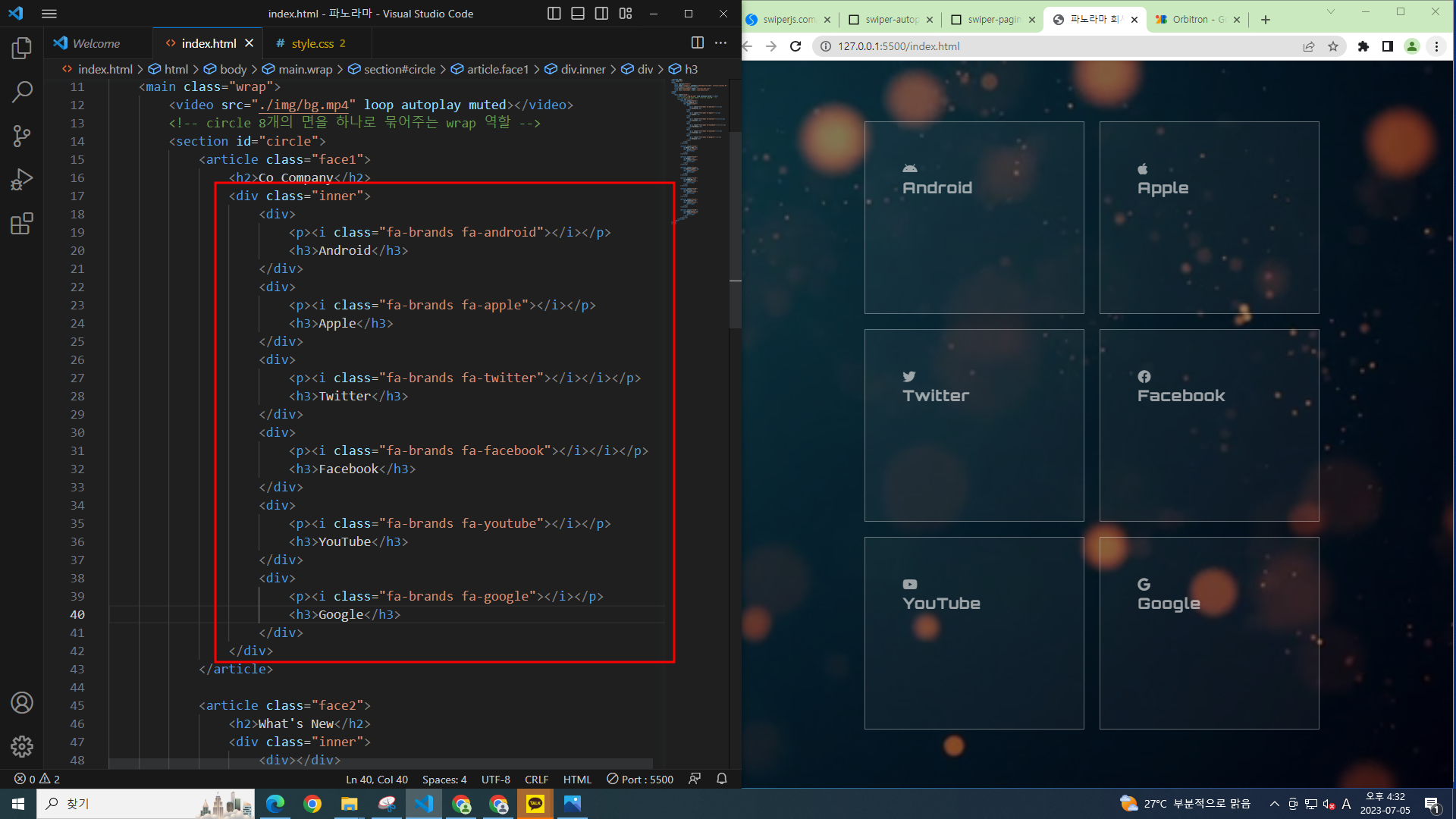
Task: Show hidden icons in system tray
Action: (1274, 804)
